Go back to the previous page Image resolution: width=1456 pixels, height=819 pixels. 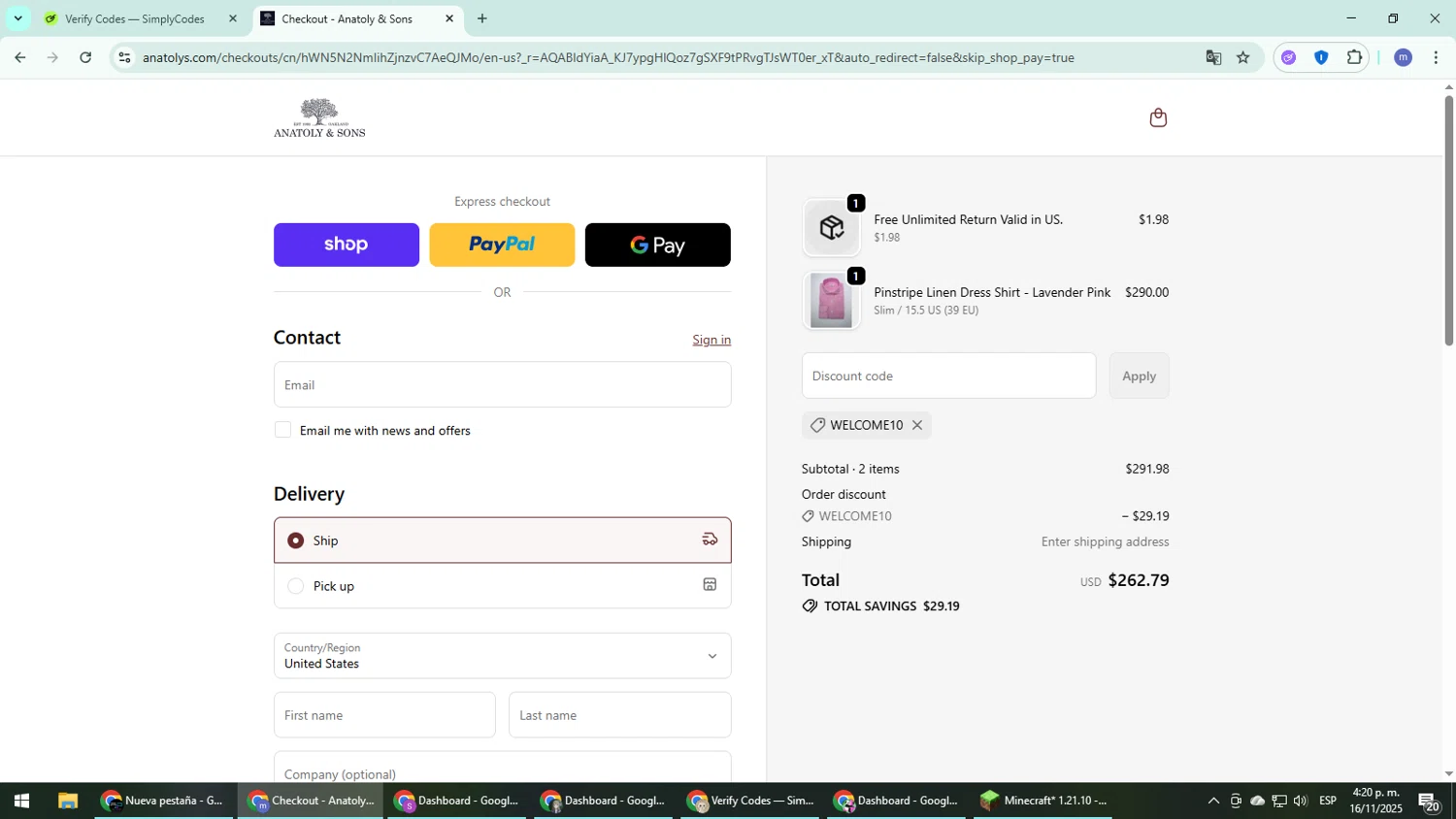[20, 57]
